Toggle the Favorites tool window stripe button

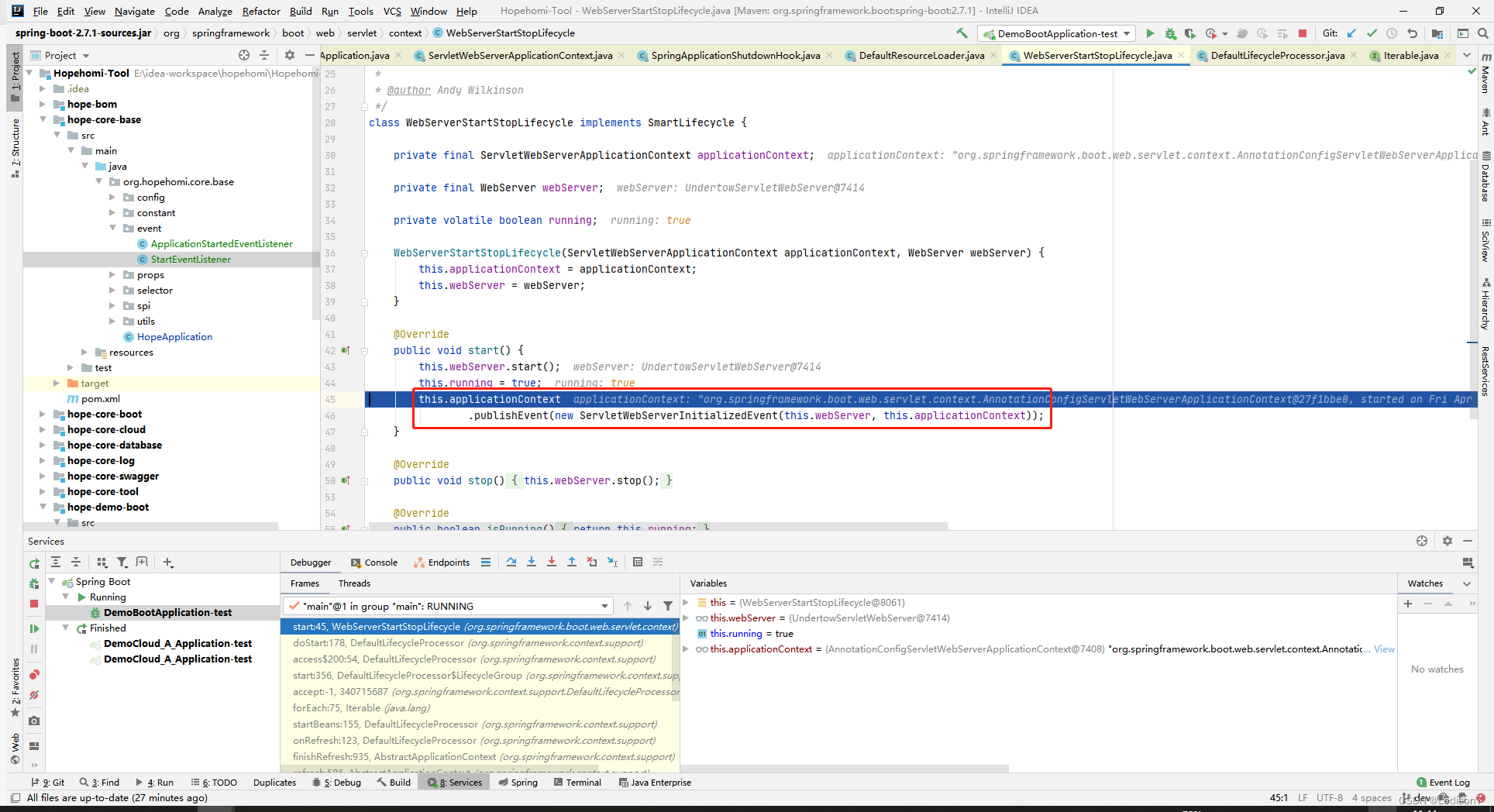(x=15, y=688)
